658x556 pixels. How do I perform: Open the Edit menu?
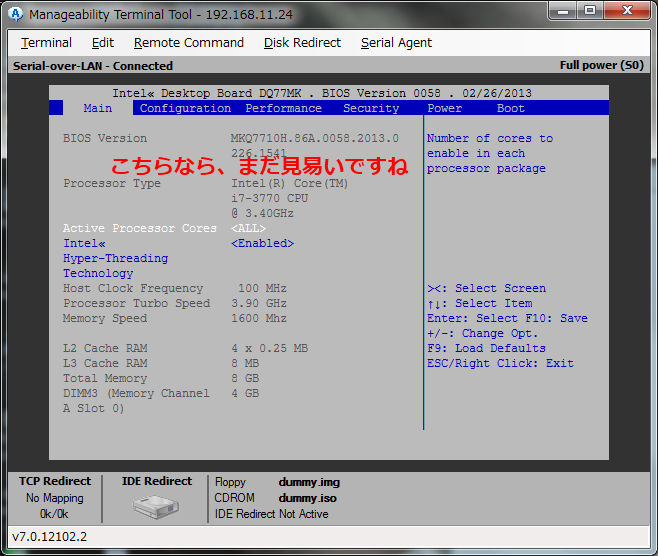tap(103, 43)
